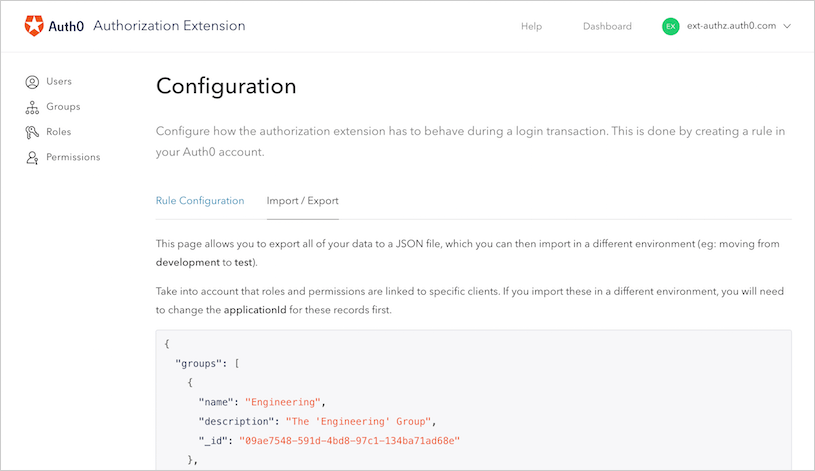Switch to the Rule Configuration tab

click(200, 201)
